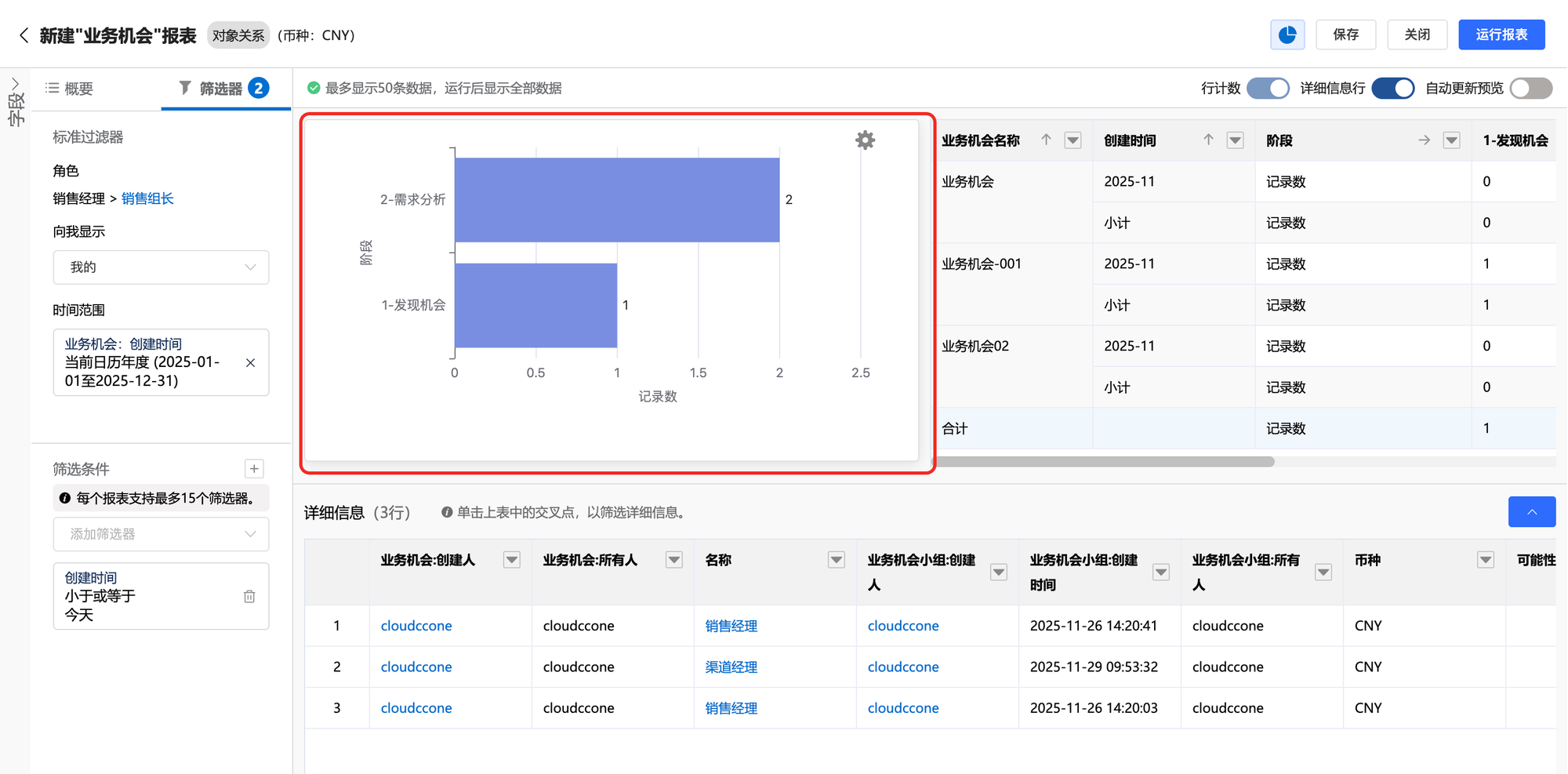The image size is (1568, 774).
Task: Click plus icon to add filter condition
Action: 254,469
